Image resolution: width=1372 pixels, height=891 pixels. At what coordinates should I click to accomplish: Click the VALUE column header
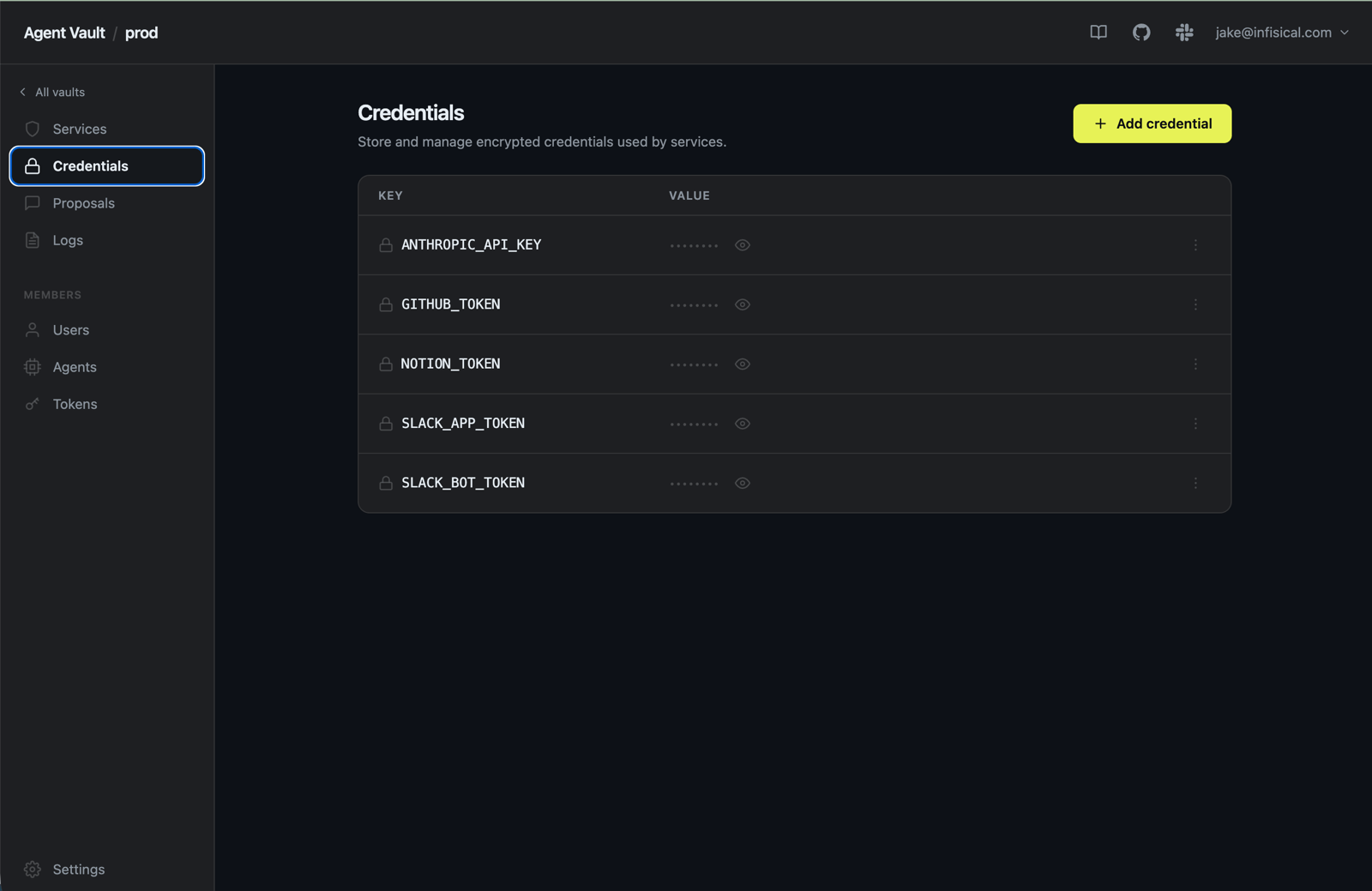689,196
